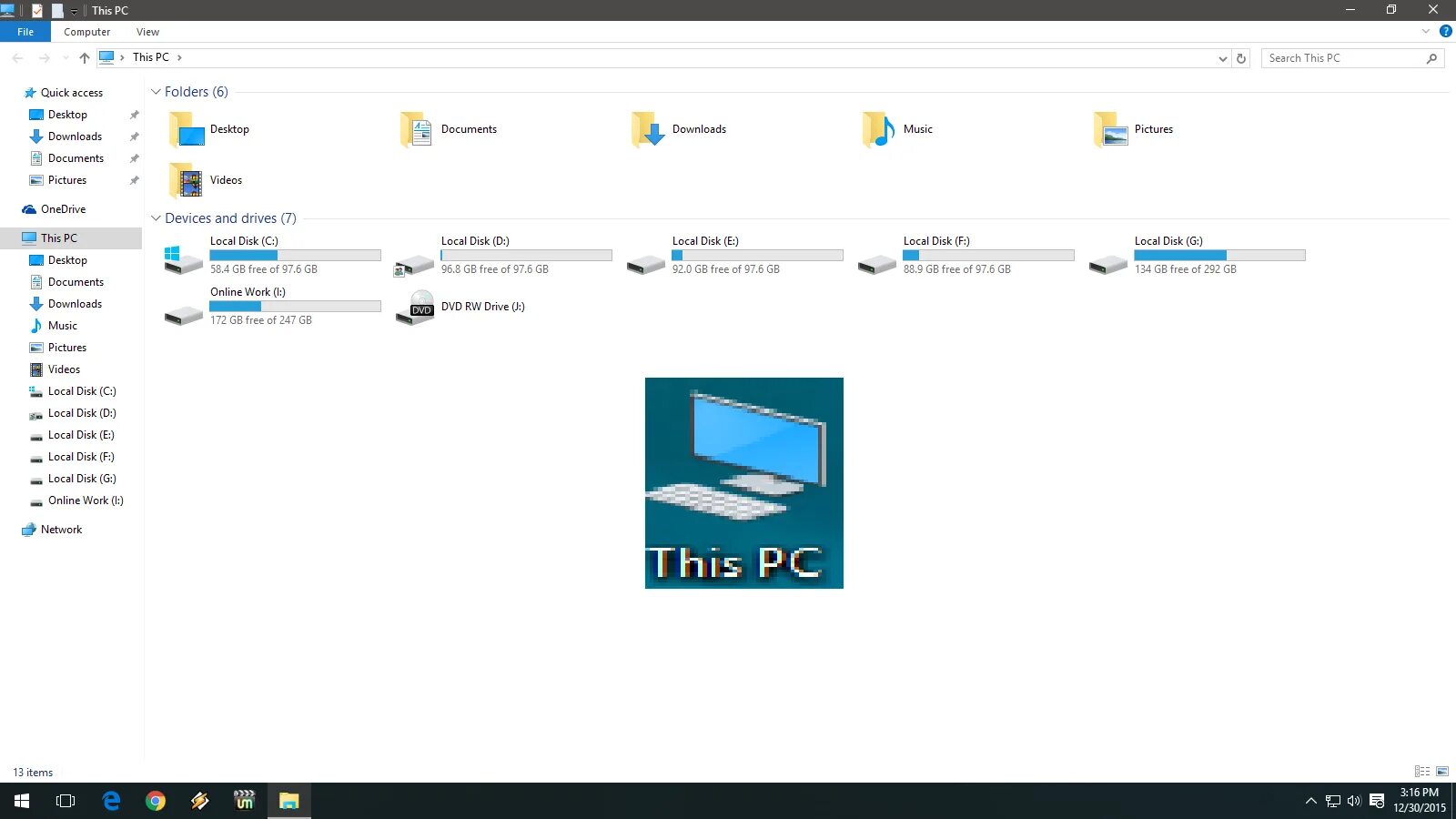Open Local Disk (C:)
Screen dimensions: 1456x819
click(x=244, y=241)
